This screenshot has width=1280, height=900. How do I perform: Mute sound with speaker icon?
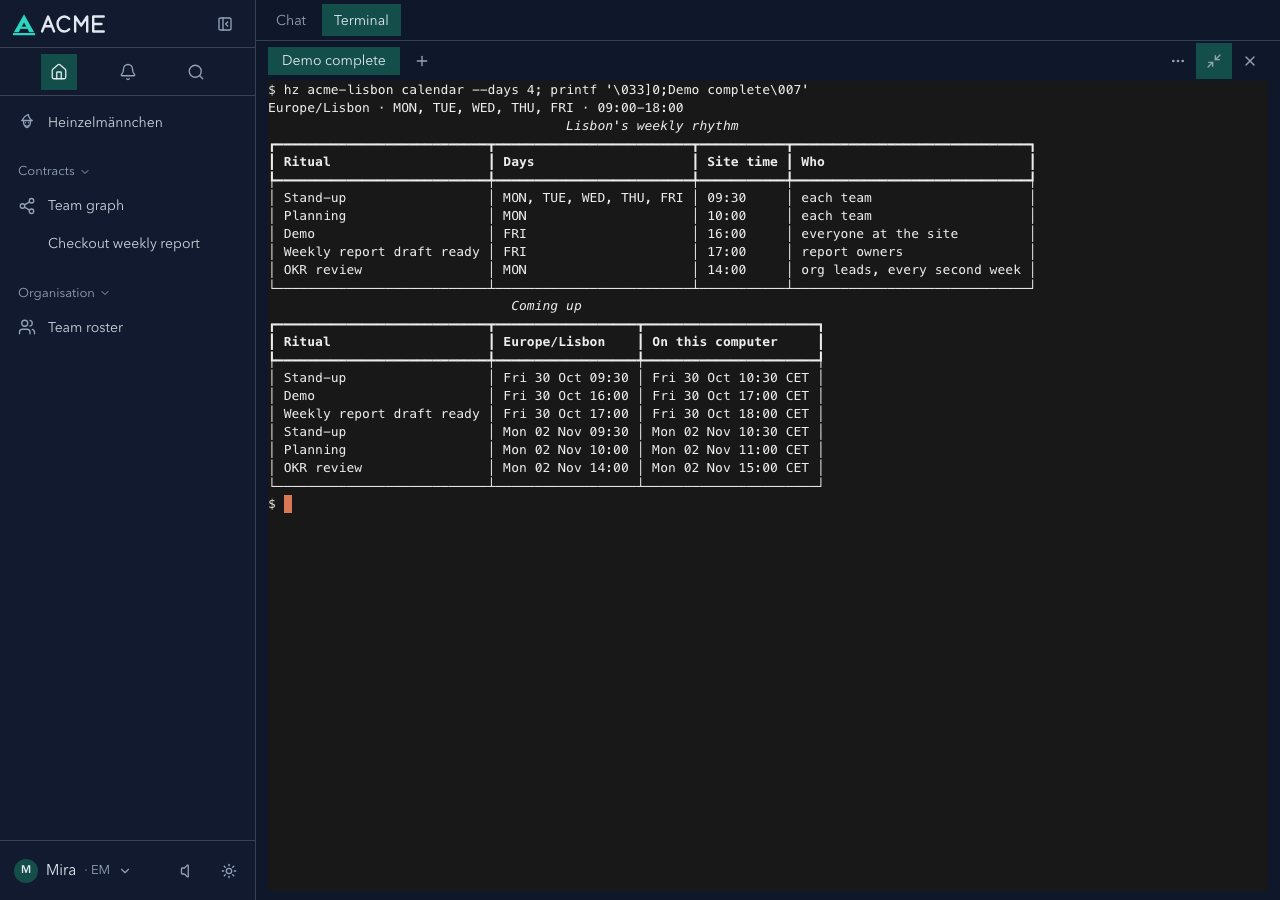click(x=185, y=871)
